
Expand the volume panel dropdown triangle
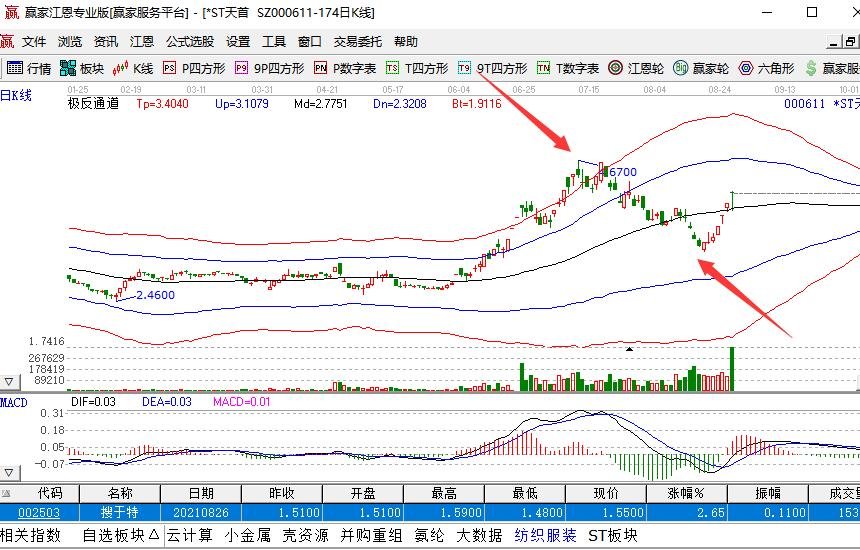click(9, 381)
